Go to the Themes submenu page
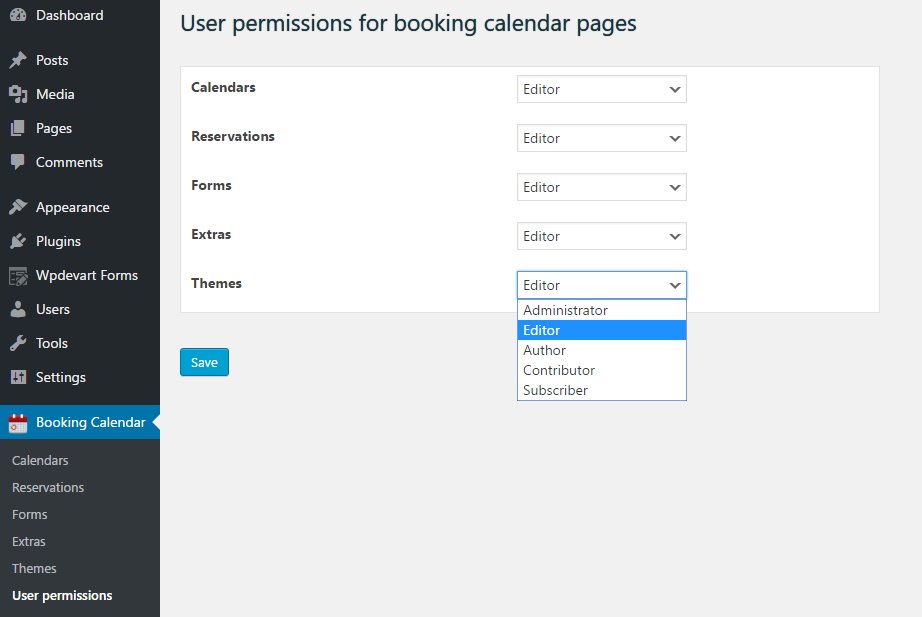Viewport: 922px width, 617px height. pos(34,568)
